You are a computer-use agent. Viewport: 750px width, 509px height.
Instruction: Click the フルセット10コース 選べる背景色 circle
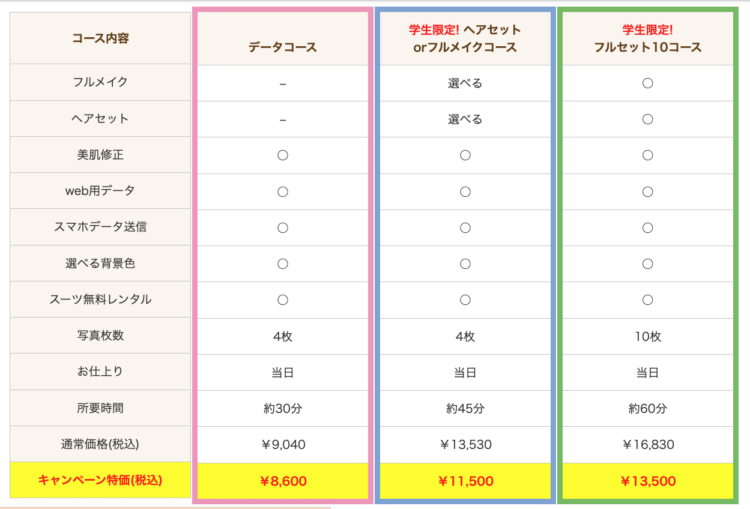pyautogui.click(x=648, y=264)
